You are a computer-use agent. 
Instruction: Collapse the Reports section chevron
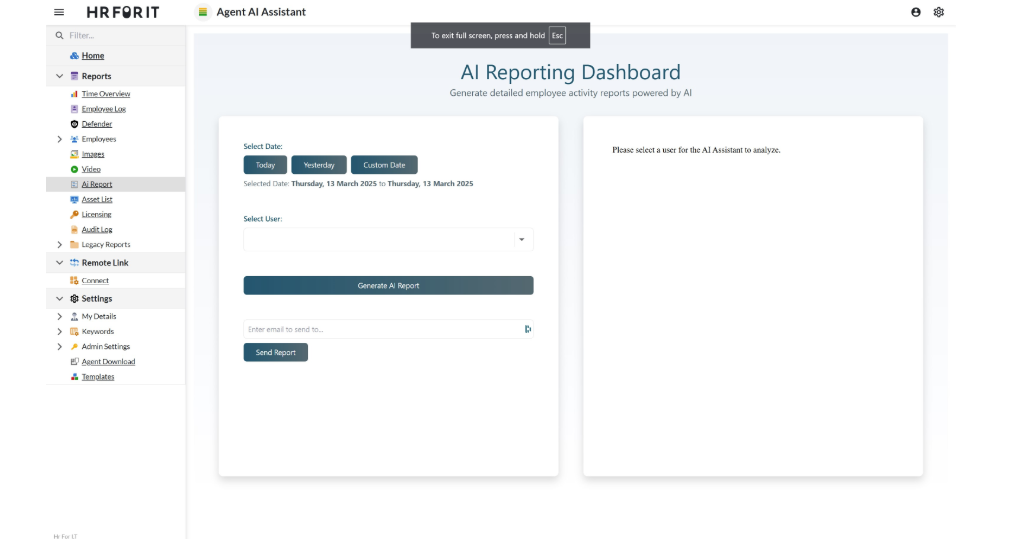click(59, 76)
